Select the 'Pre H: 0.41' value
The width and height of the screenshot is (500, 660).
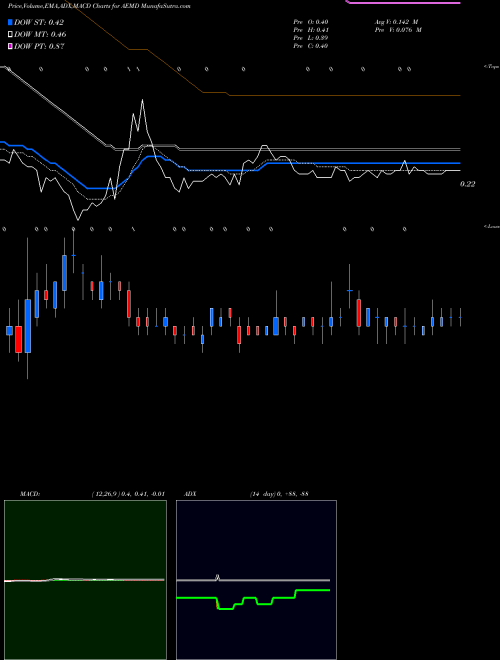point(311,30)
